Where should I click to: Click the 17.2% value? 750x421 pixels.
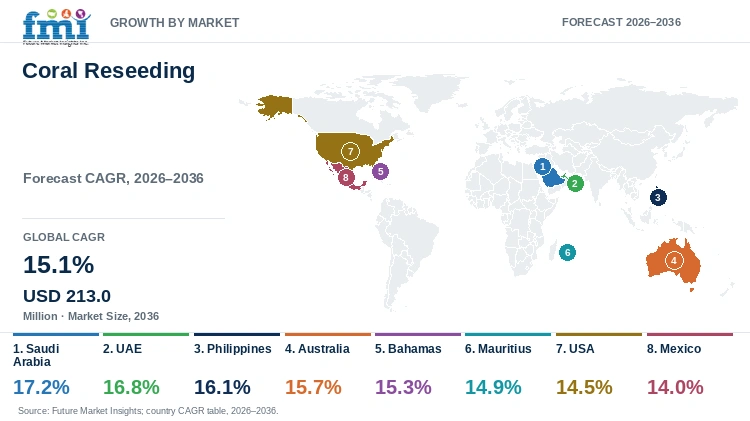pos(41,387)
